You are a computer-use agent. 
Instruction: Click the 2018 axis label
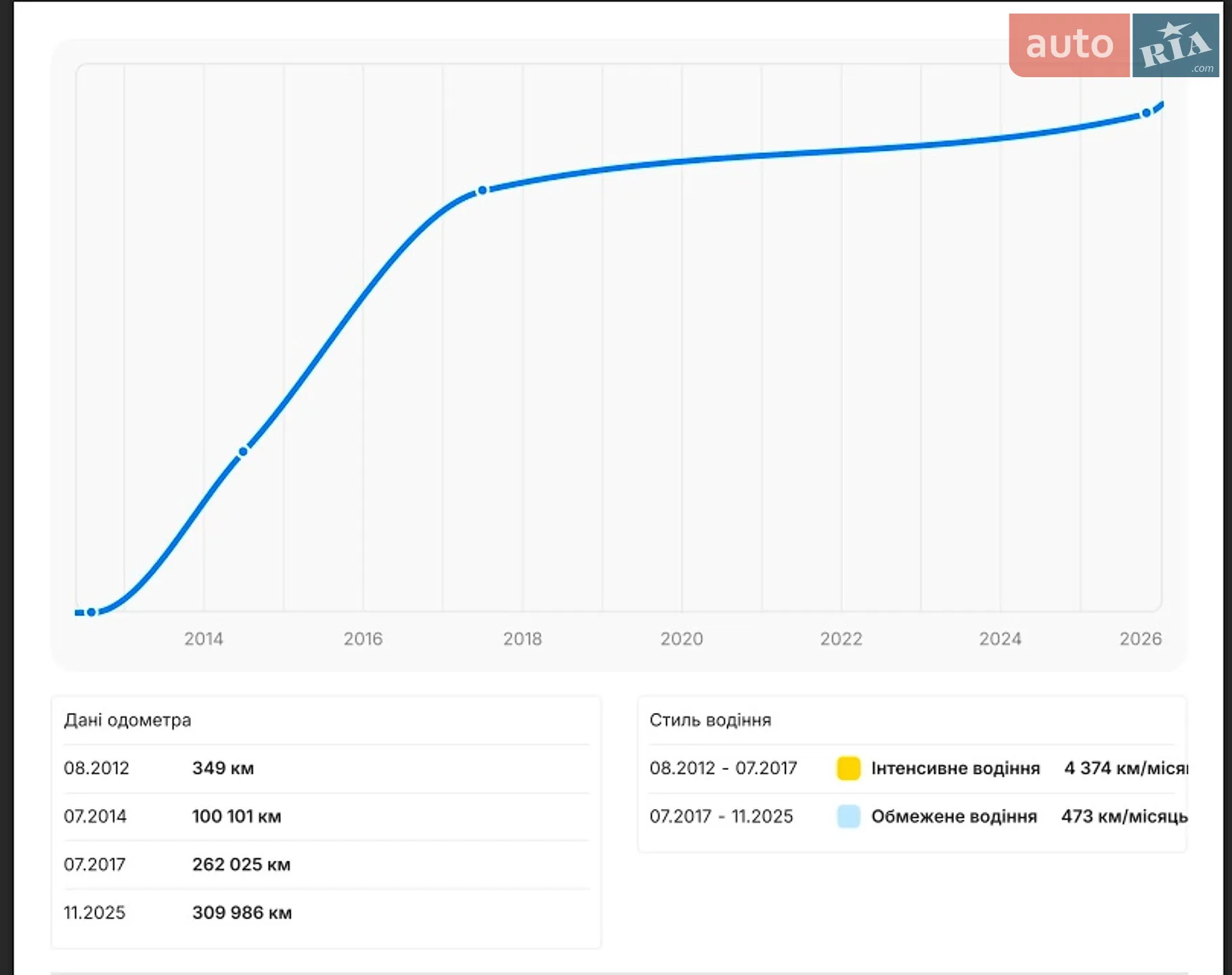523,638
